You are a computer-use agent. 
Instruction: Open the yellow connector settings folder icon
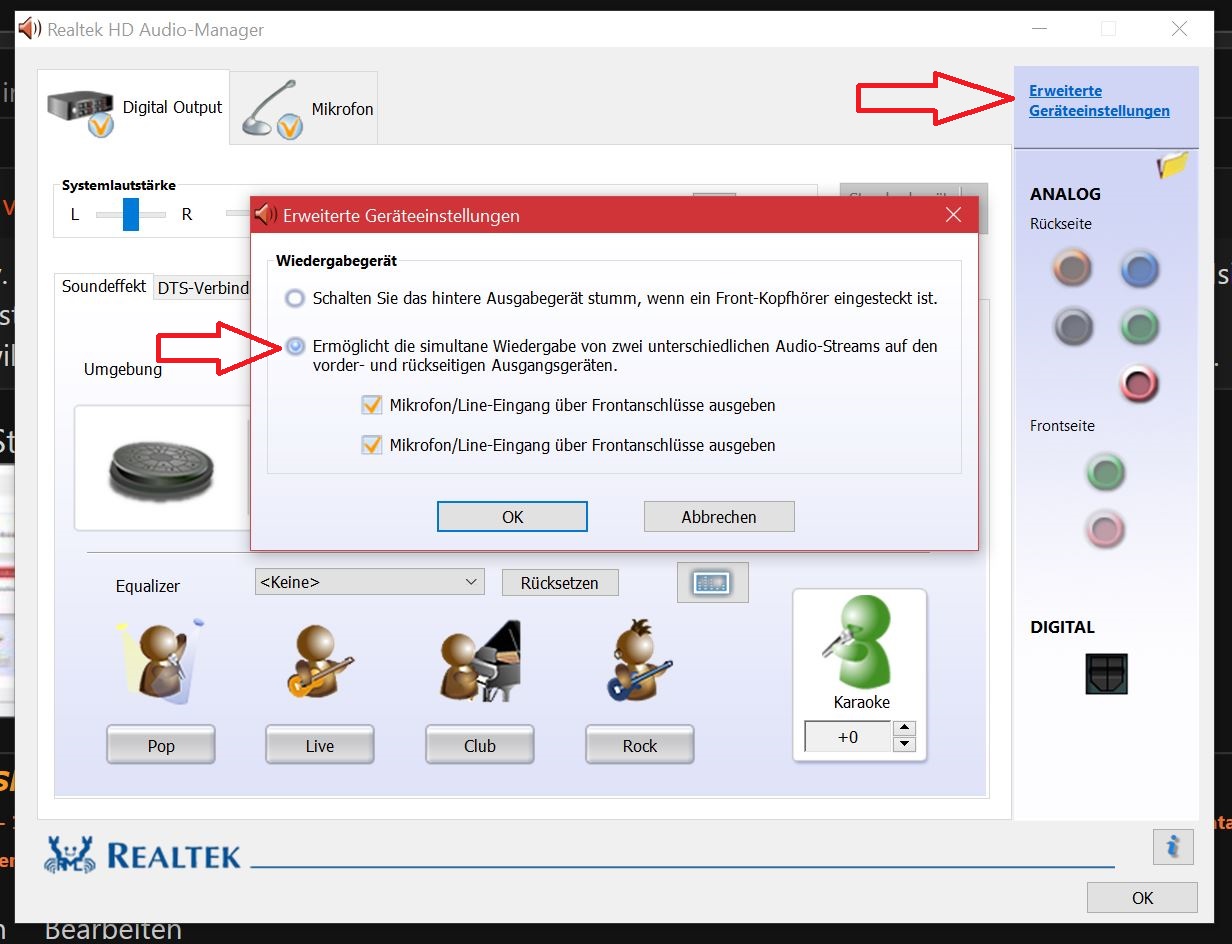point(1173,164)
